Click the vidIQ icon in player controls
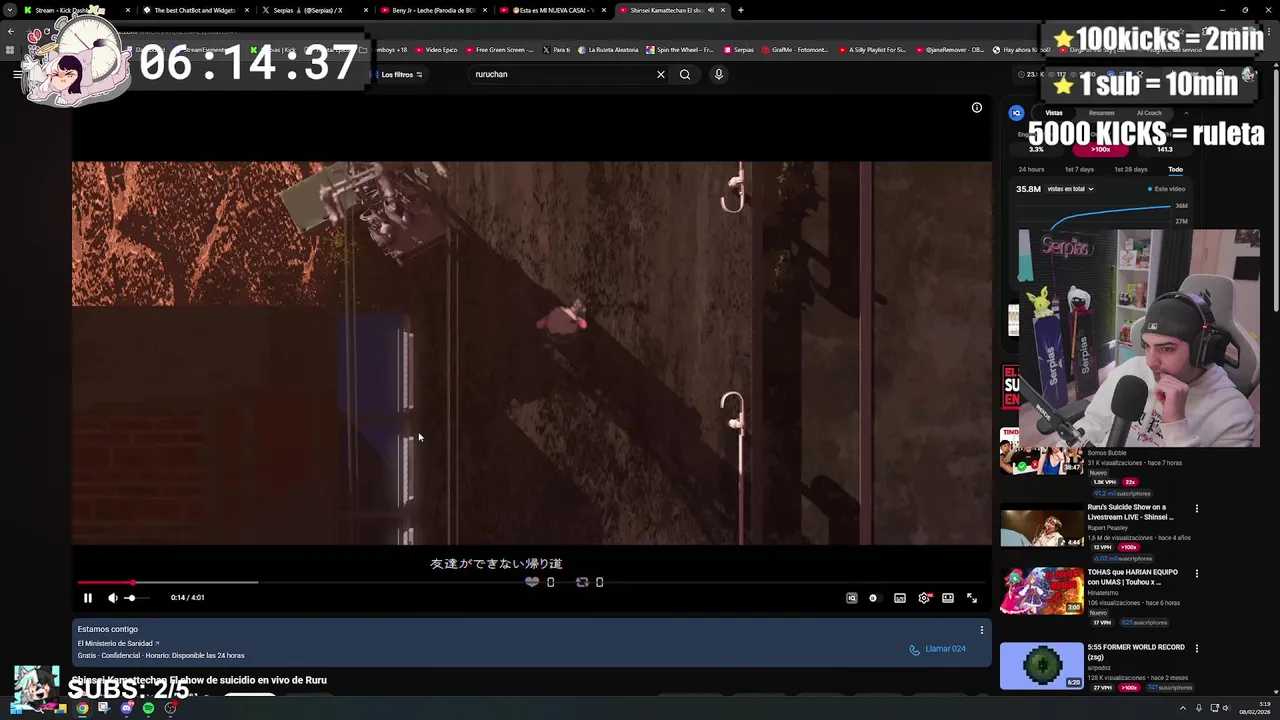The width and height of the screenshot is (1280, 720). click(852, 598)
